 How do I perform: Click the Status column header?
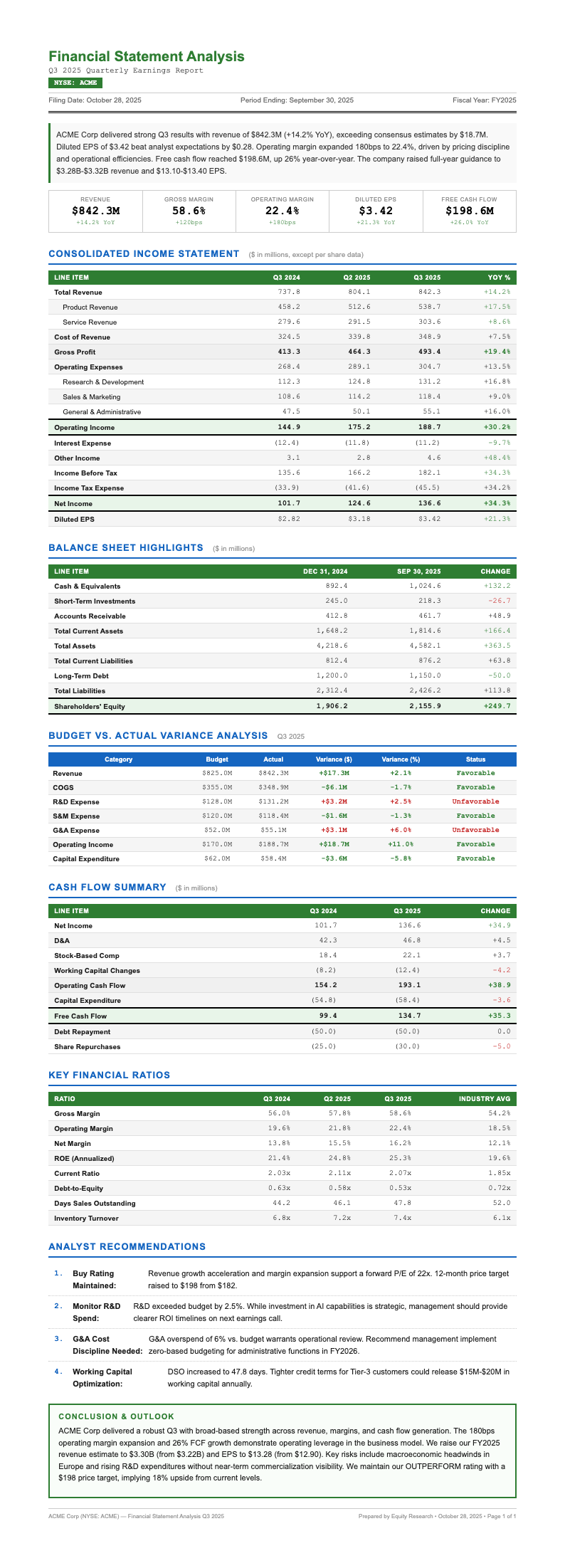pyautogui.click(x=475, y=759)
